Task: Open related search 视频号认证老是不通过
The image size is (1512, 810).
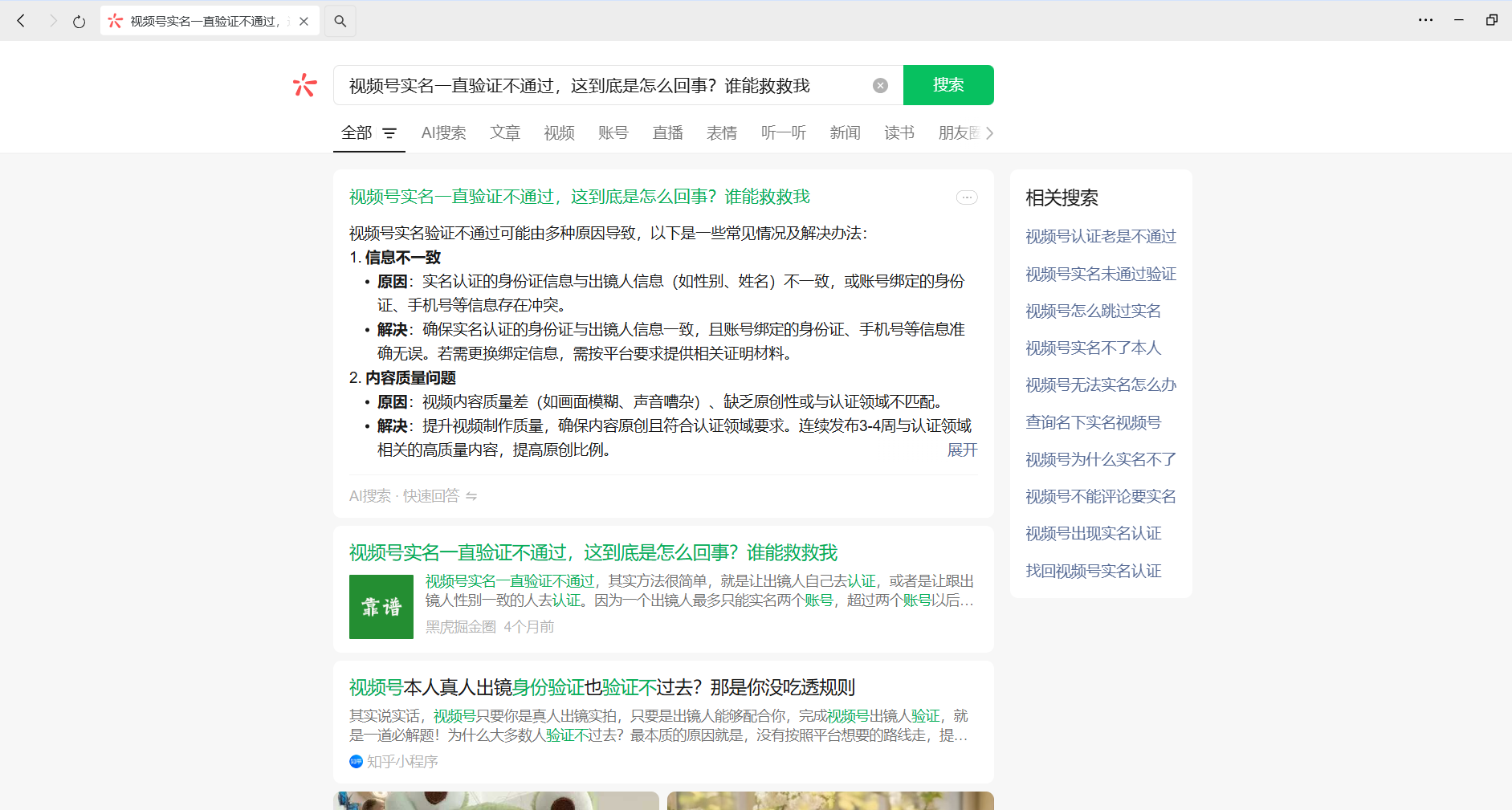Action: [1100, 237]
